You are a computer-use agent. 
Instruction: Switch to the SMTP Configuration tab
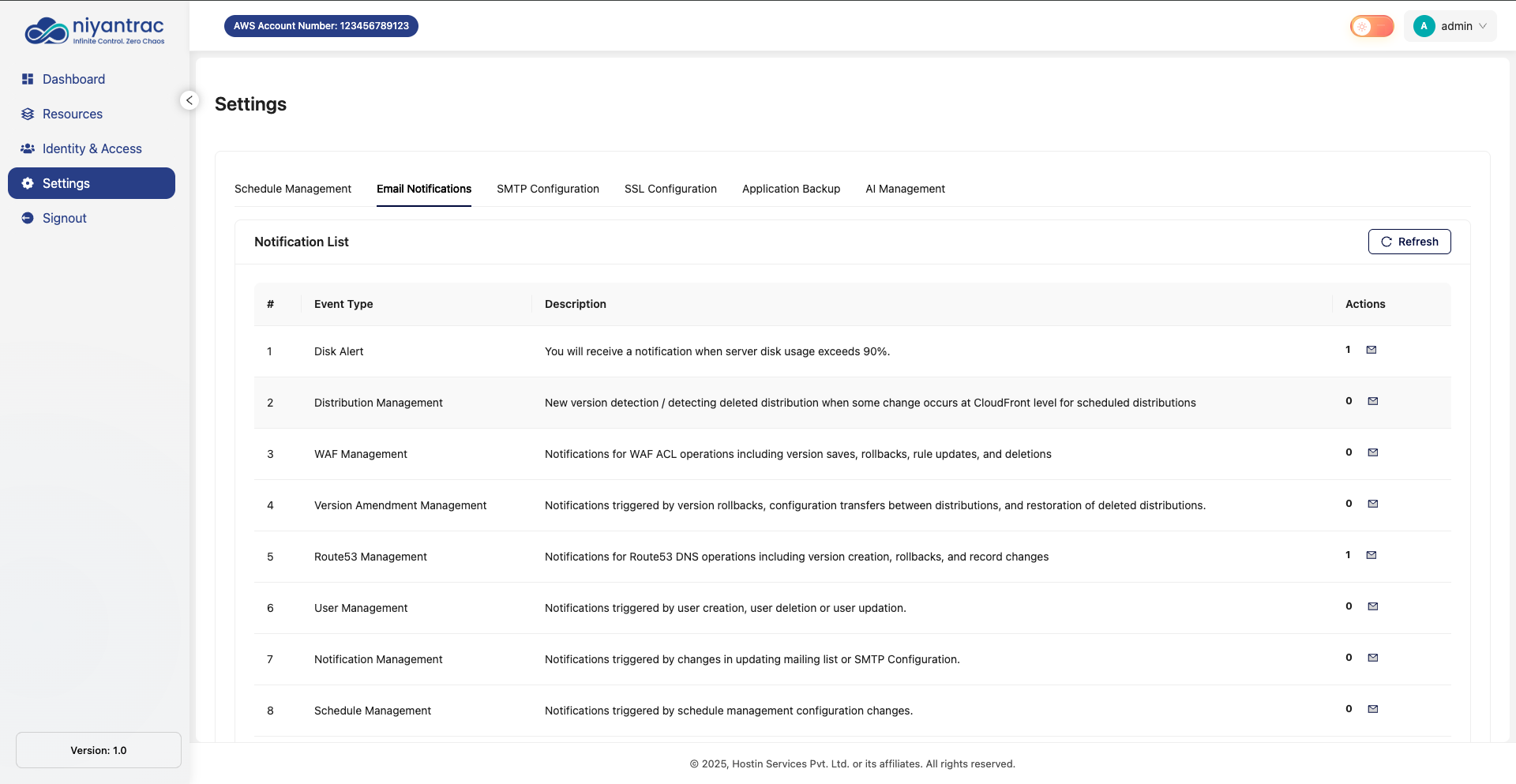coord(547,189)
